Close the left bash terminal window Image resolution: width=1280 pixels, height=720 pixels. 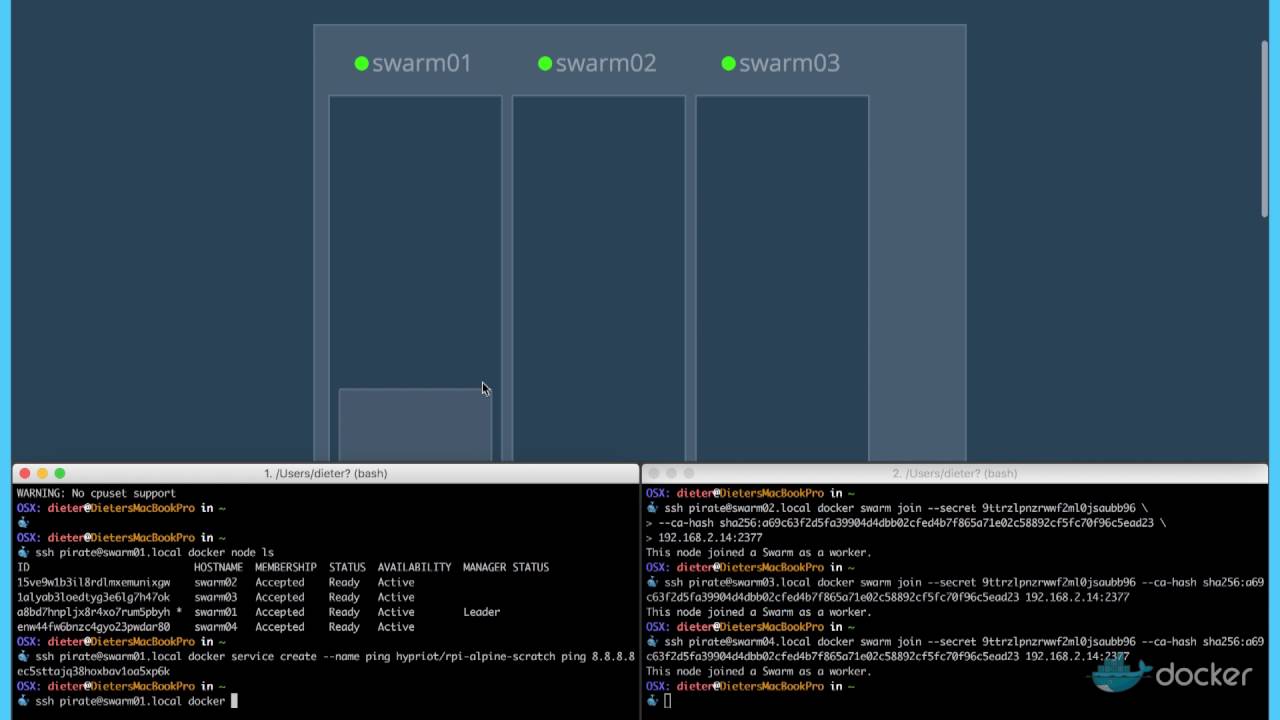pyautogui.click(x=25, y=473)
